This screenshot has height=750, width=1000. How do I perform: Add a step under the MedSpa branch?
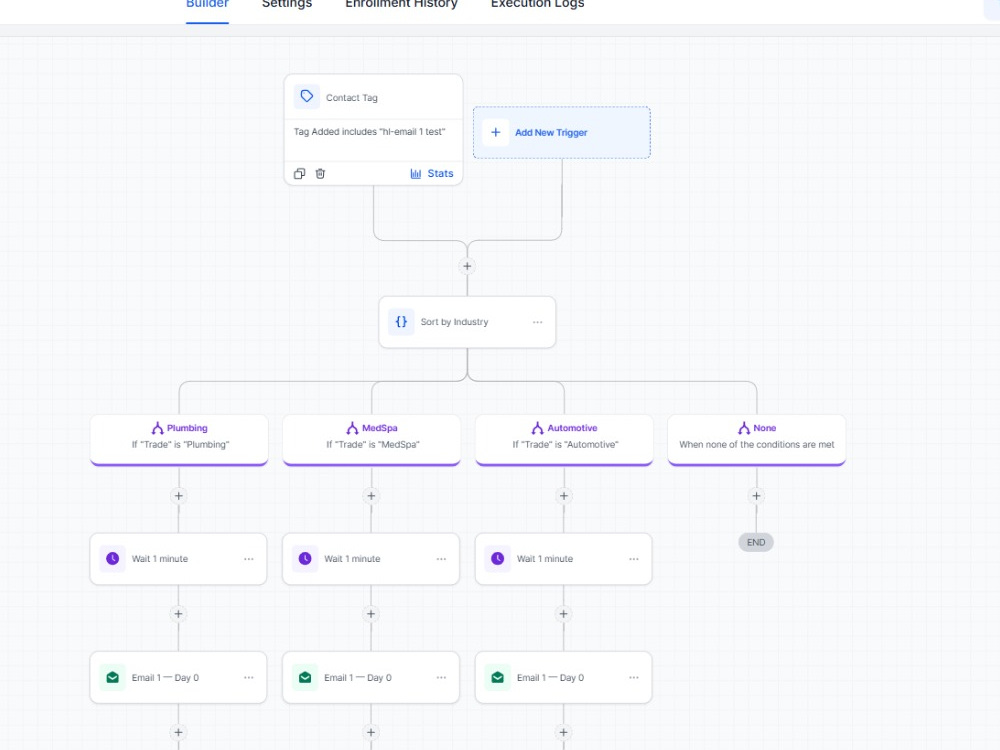pos(371,496)
